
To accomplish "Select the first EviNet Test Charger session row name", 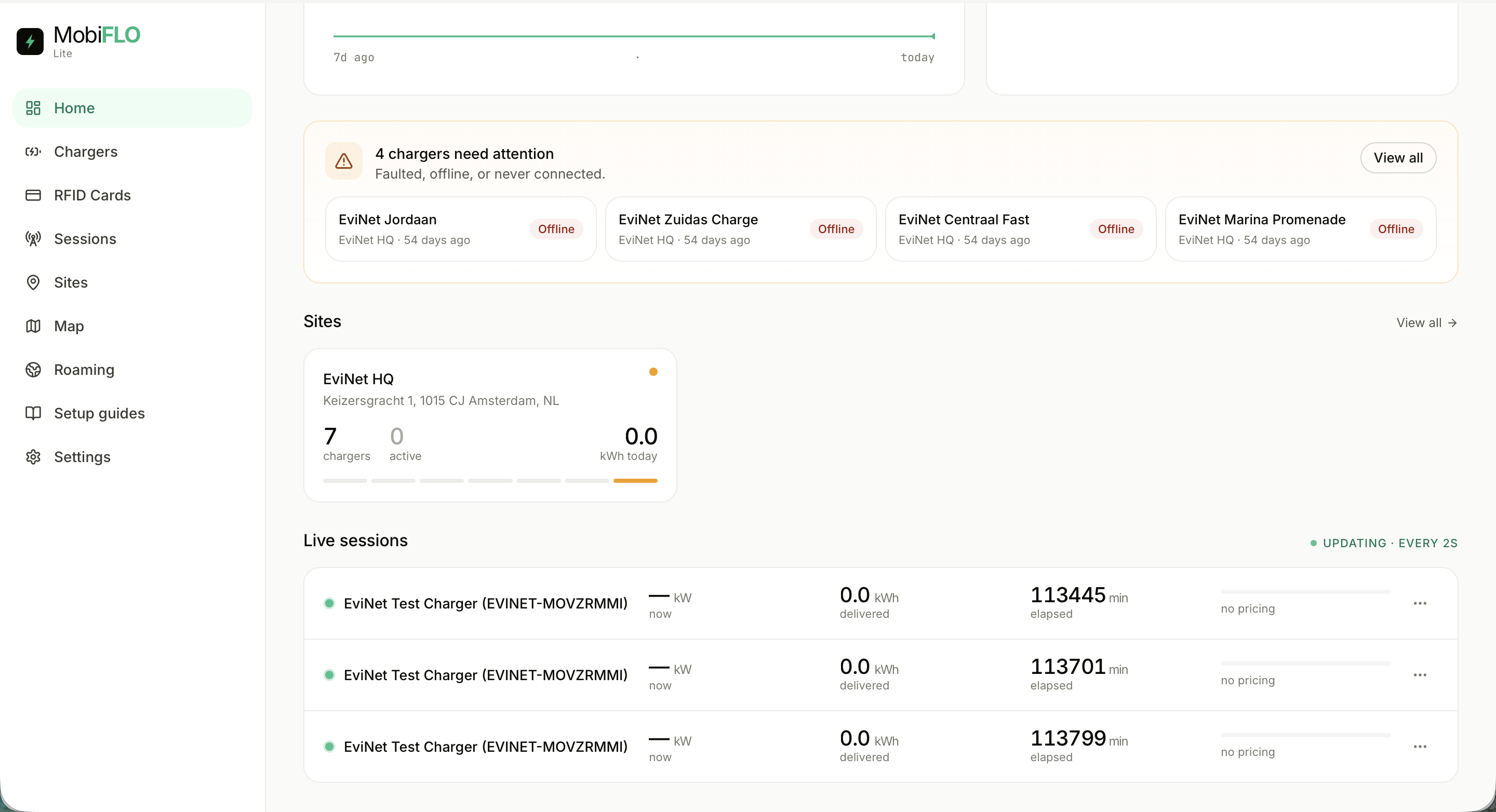I will (486, 603).
